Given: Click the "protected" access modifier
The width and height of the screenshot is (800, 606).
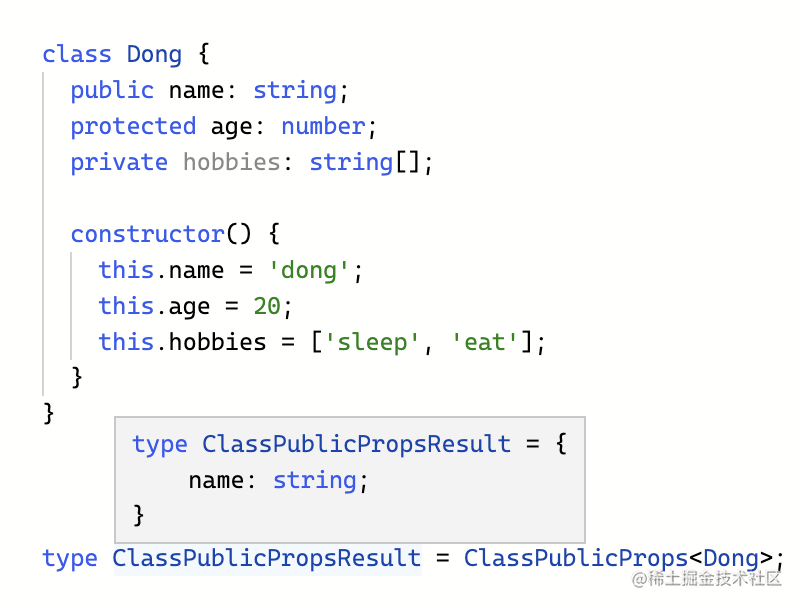Looking at the screenshot, I should point(133,126).
